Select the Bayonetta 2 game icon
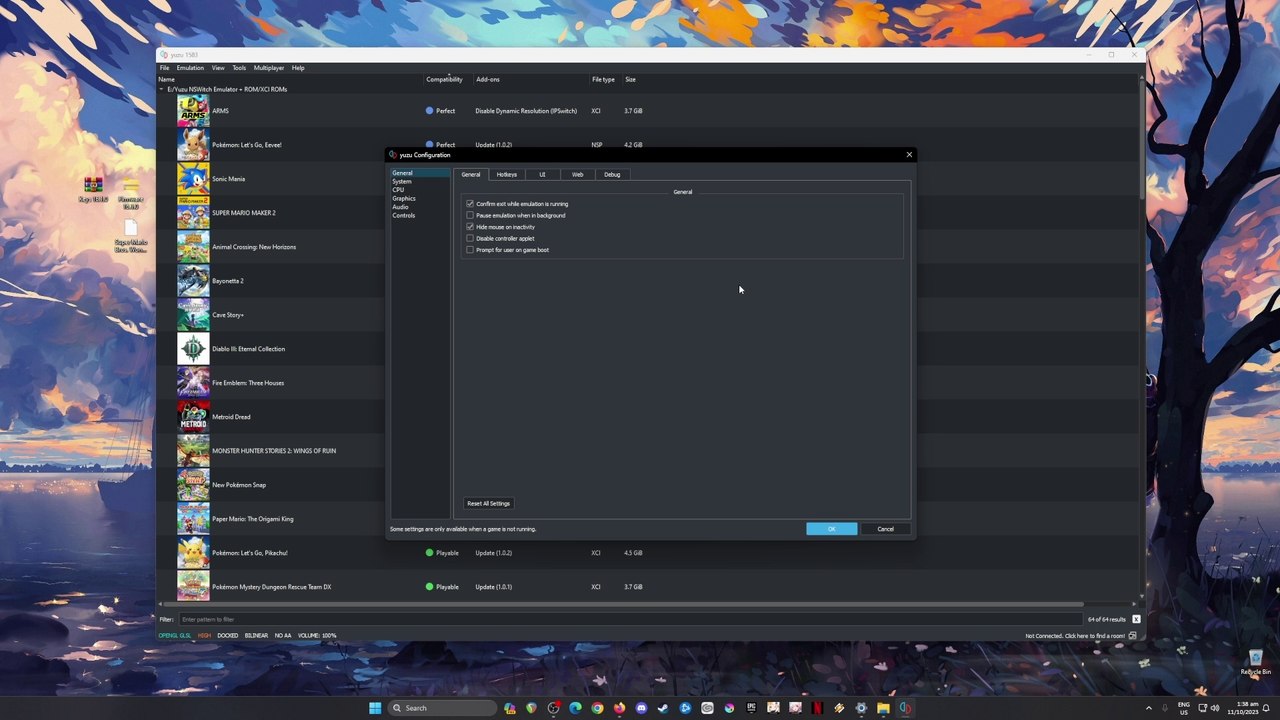The image size is (1280, 720). (x=193, y=281)
